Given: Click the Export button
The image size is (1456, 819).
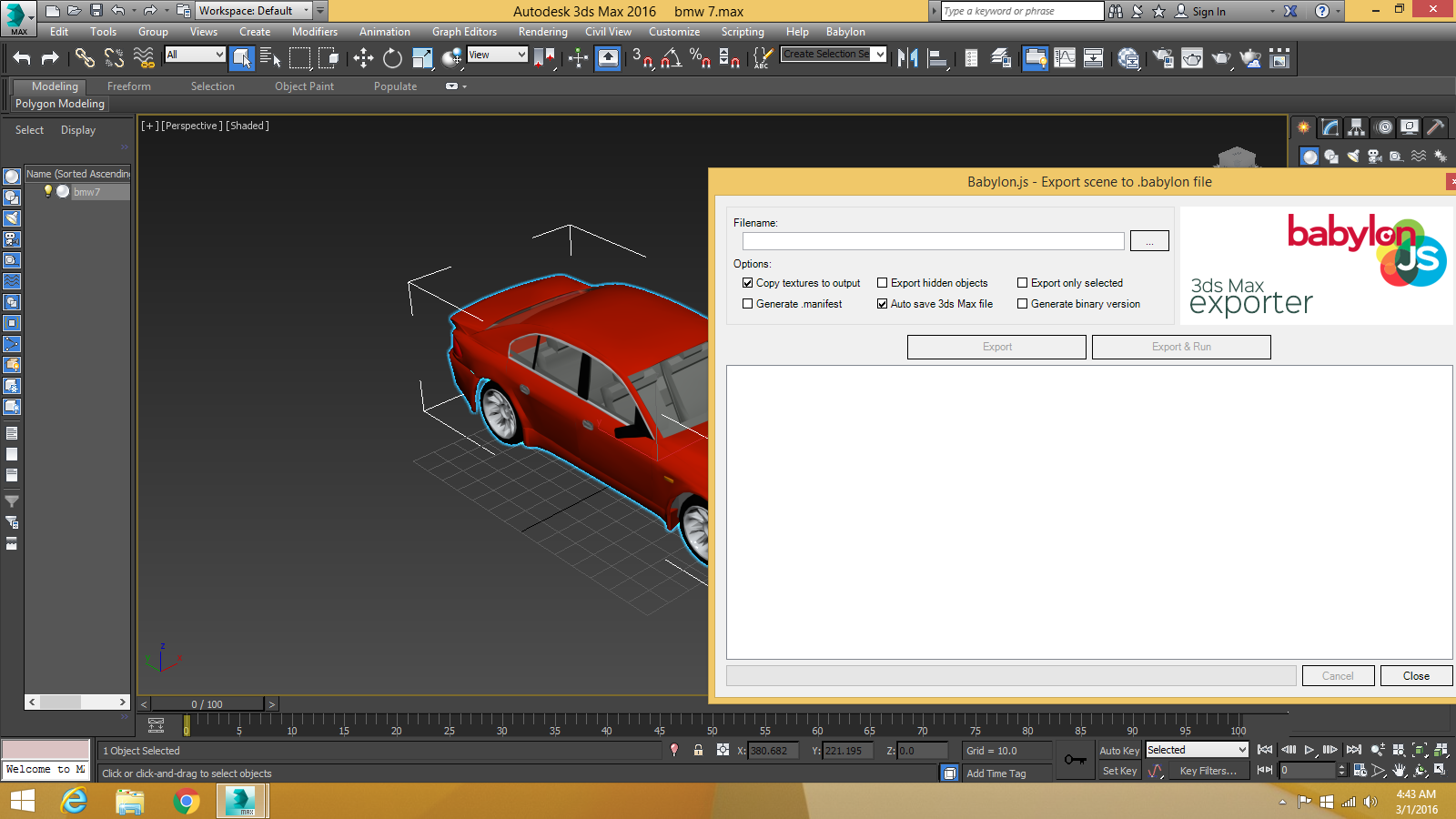Looking at the screenshot, I should (x=996, y=347).
